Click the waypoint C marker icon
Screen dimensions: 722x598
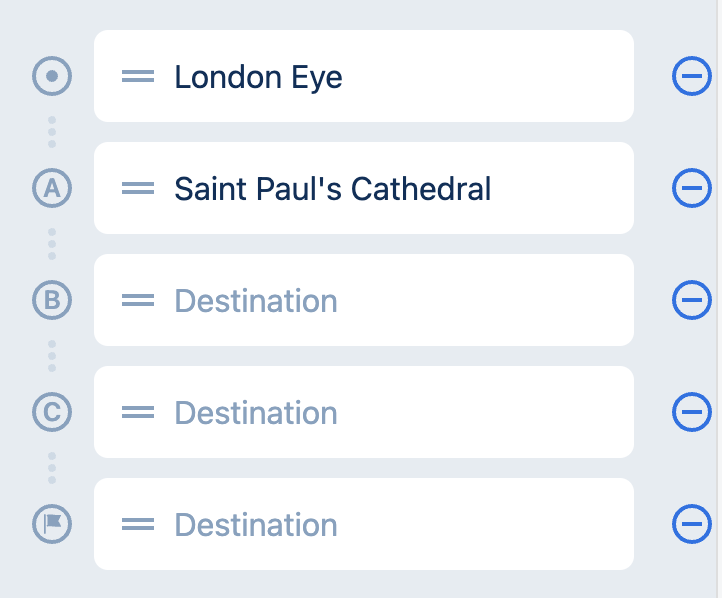pyautogui.click(x=52, y=412)
